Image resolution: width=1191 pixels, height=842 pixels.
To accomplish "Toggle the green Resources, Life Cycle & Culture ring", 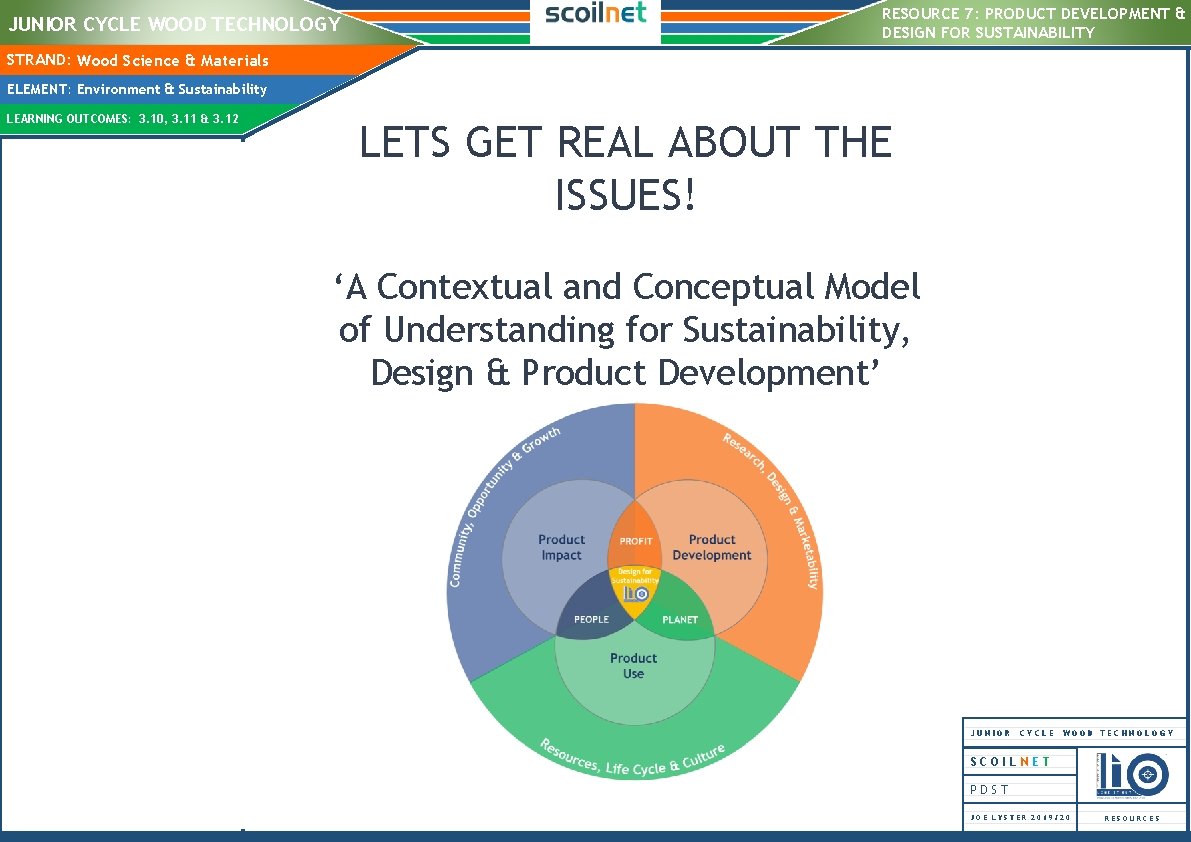I will [x=634, y=762].
